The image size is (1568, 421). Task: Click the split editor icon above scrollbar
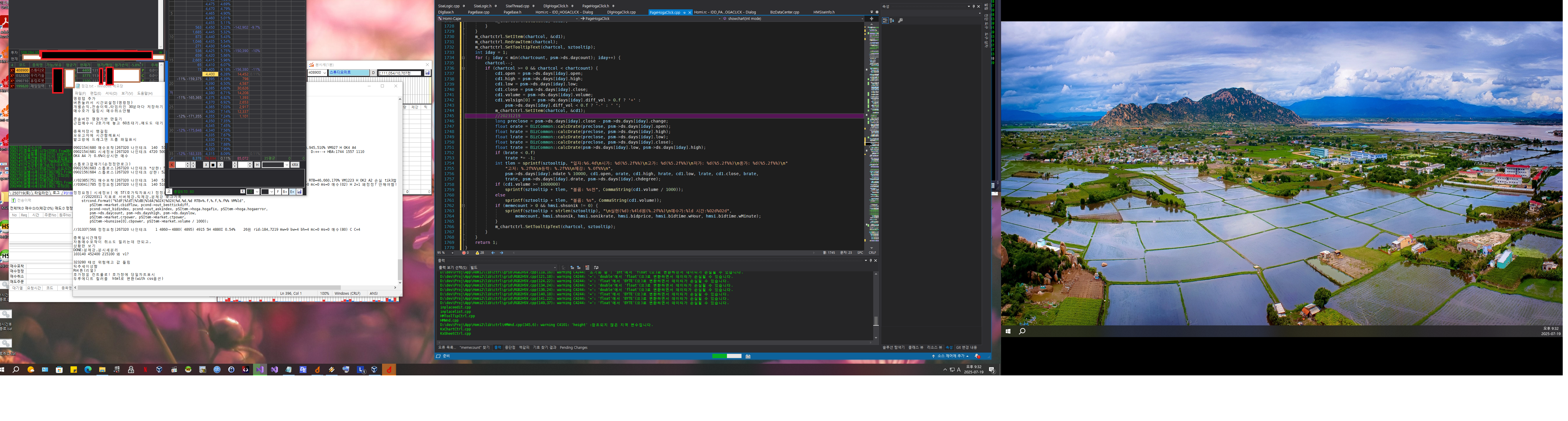point(871,19)
